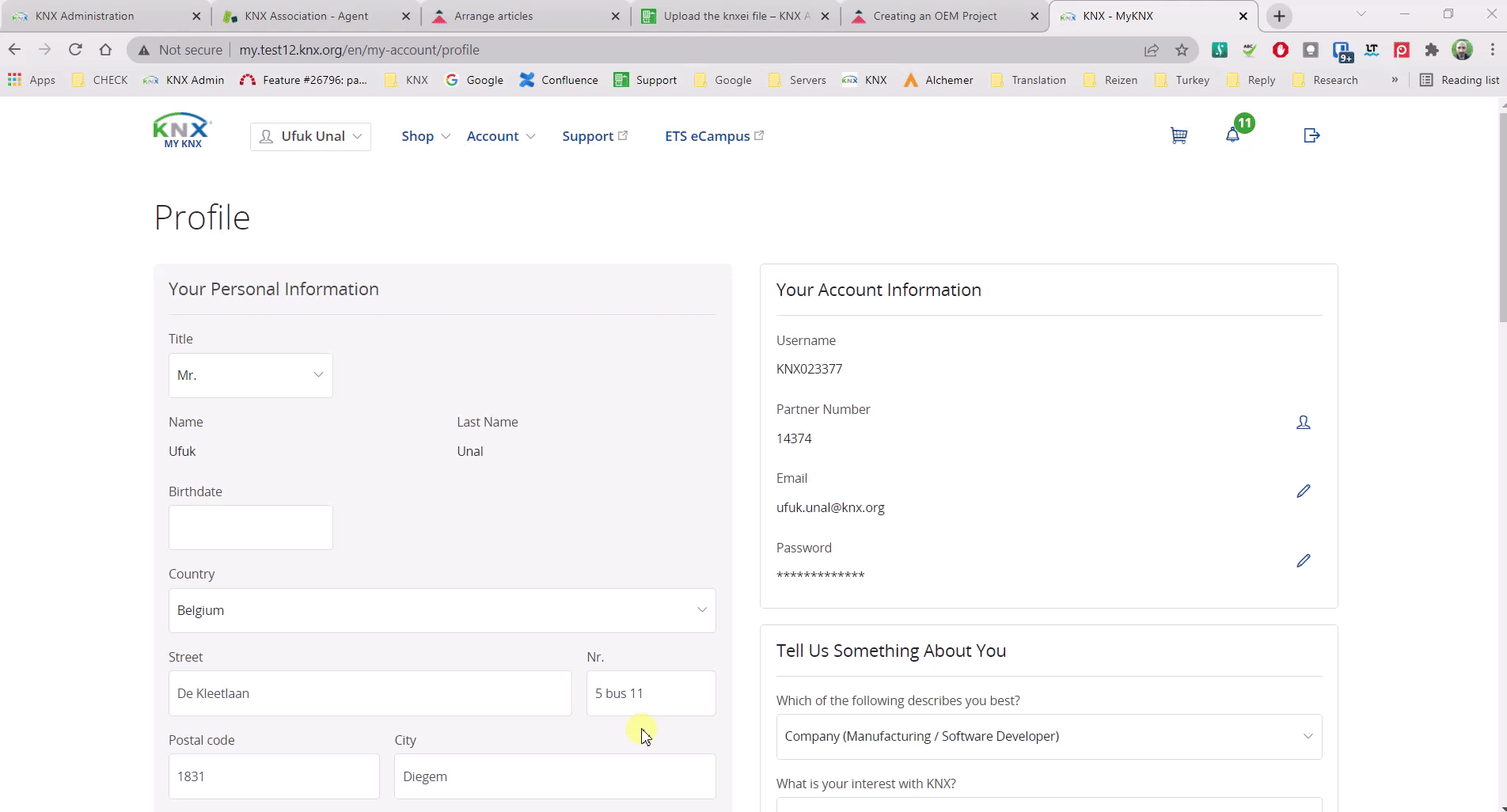Click the logout icon in header
Screen dimensions: 1507x812
click(x=1312, y=135)
